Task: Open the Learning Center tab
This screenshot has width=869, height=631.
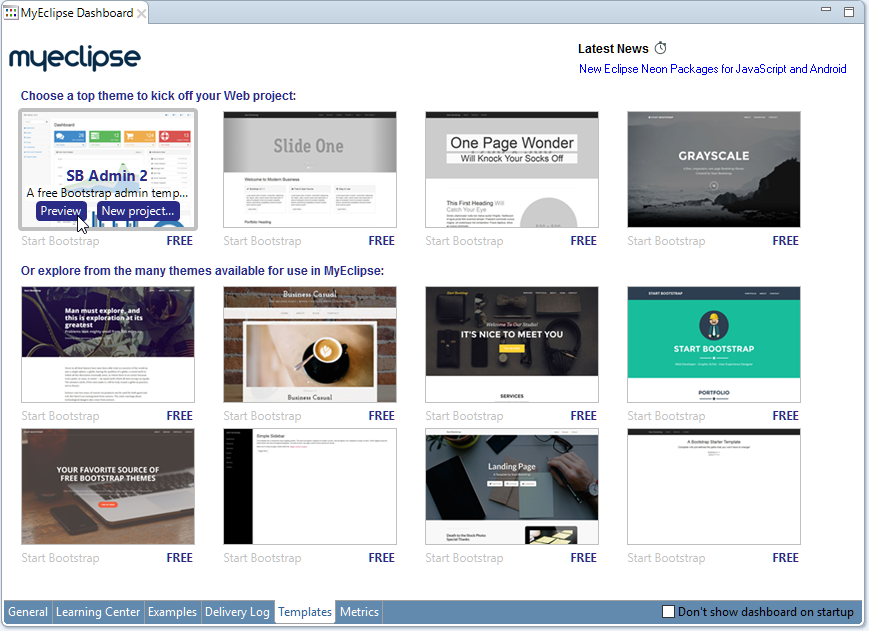Action: click(97, 611)
